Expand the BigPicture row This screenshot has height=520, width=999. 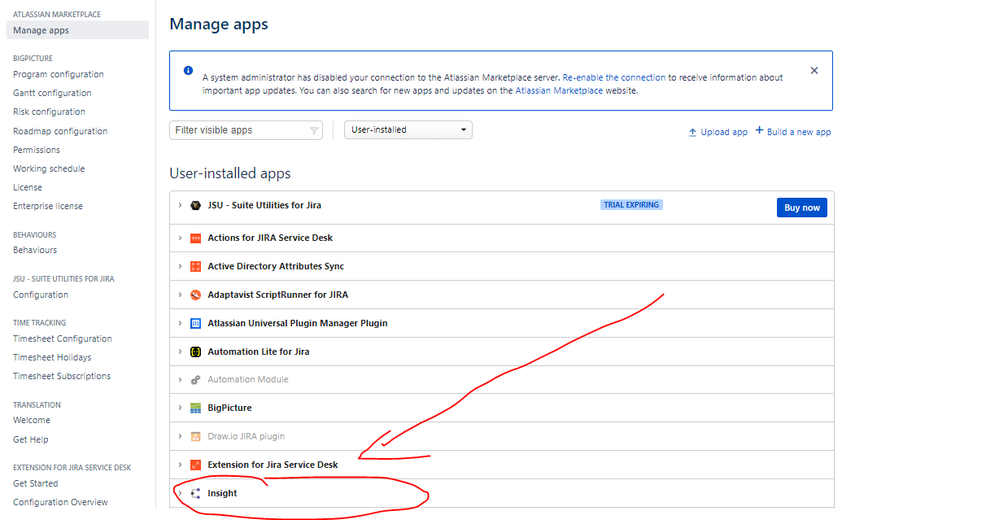[180, 408]
